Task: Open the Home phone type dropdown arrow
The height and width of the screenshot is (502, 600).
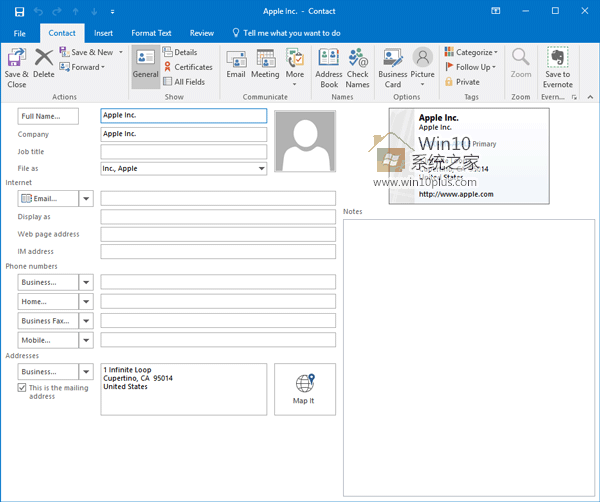Action: click(x=86, y=302)
